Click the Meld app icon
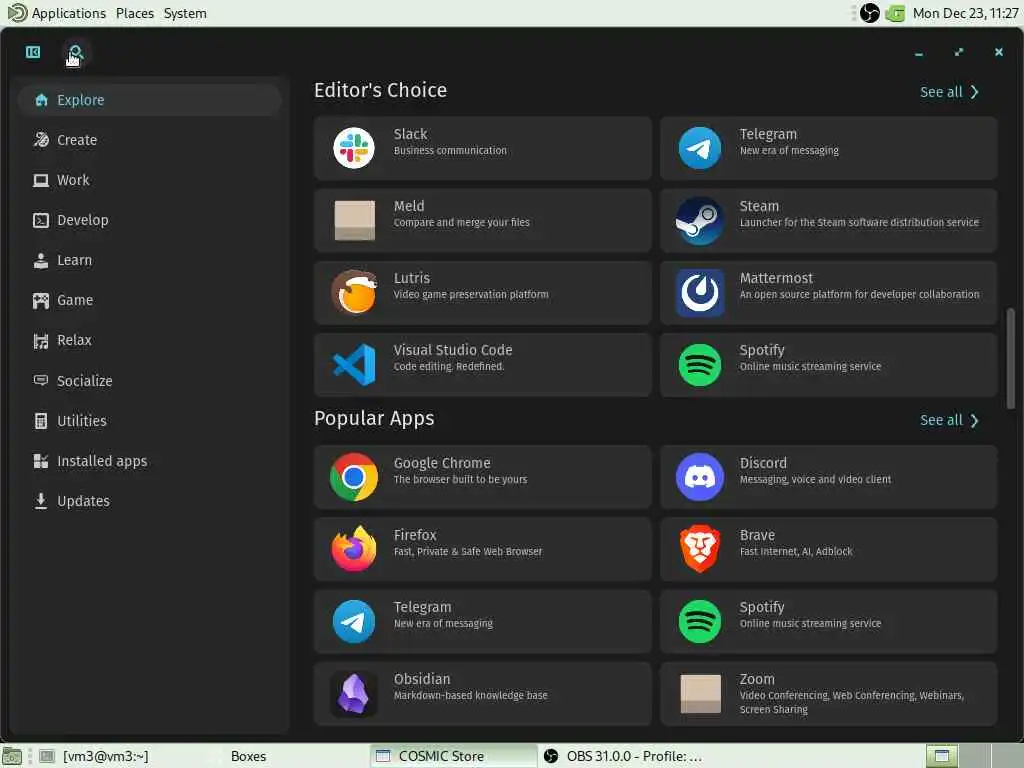Viewport: 1024px width, 768px height. coord(355,220)
